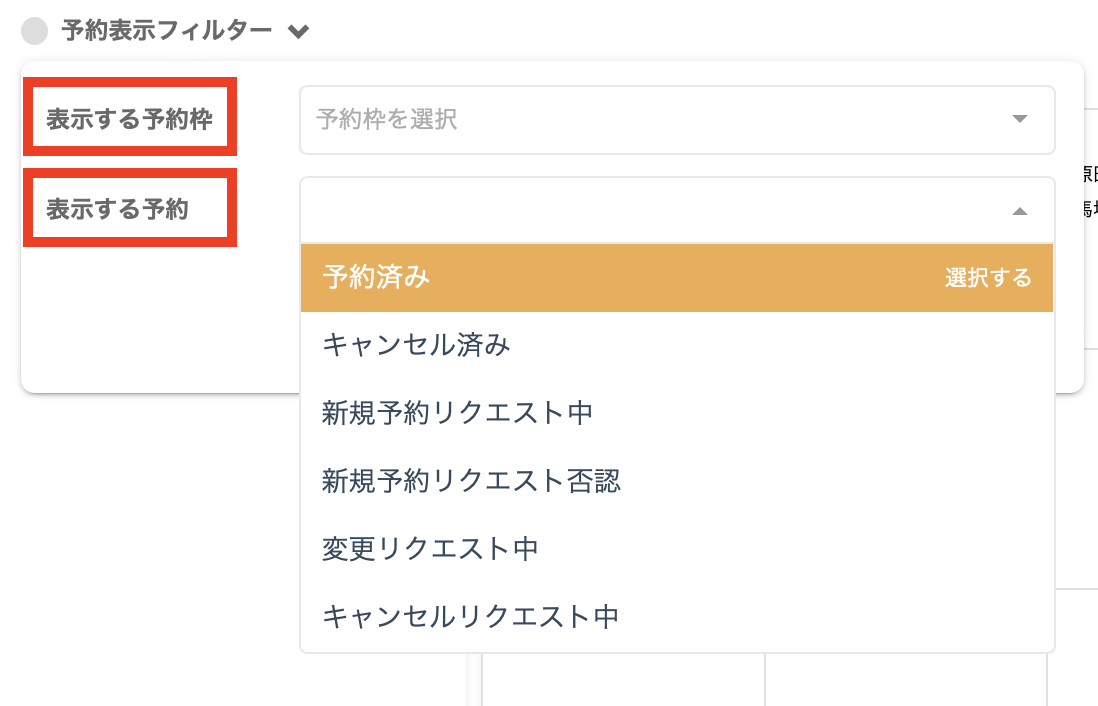1098x706 pixels.
Task: Click the 表示する予約 label
Action: 117,210
